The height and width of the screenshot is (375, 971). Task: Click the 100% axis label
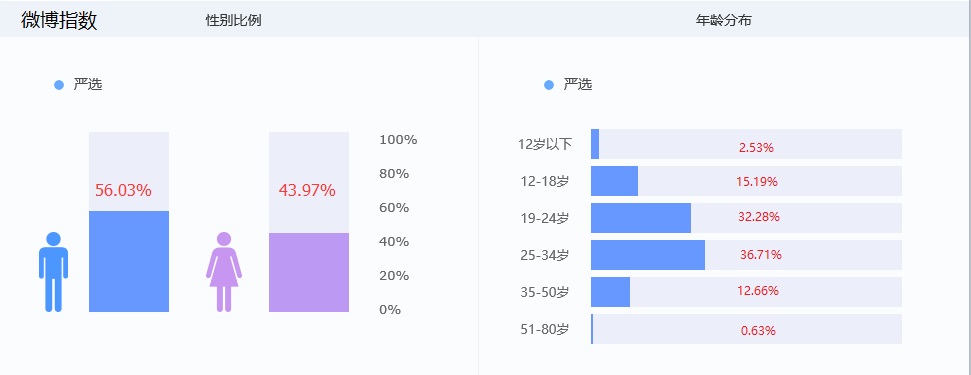coord(398,140)
